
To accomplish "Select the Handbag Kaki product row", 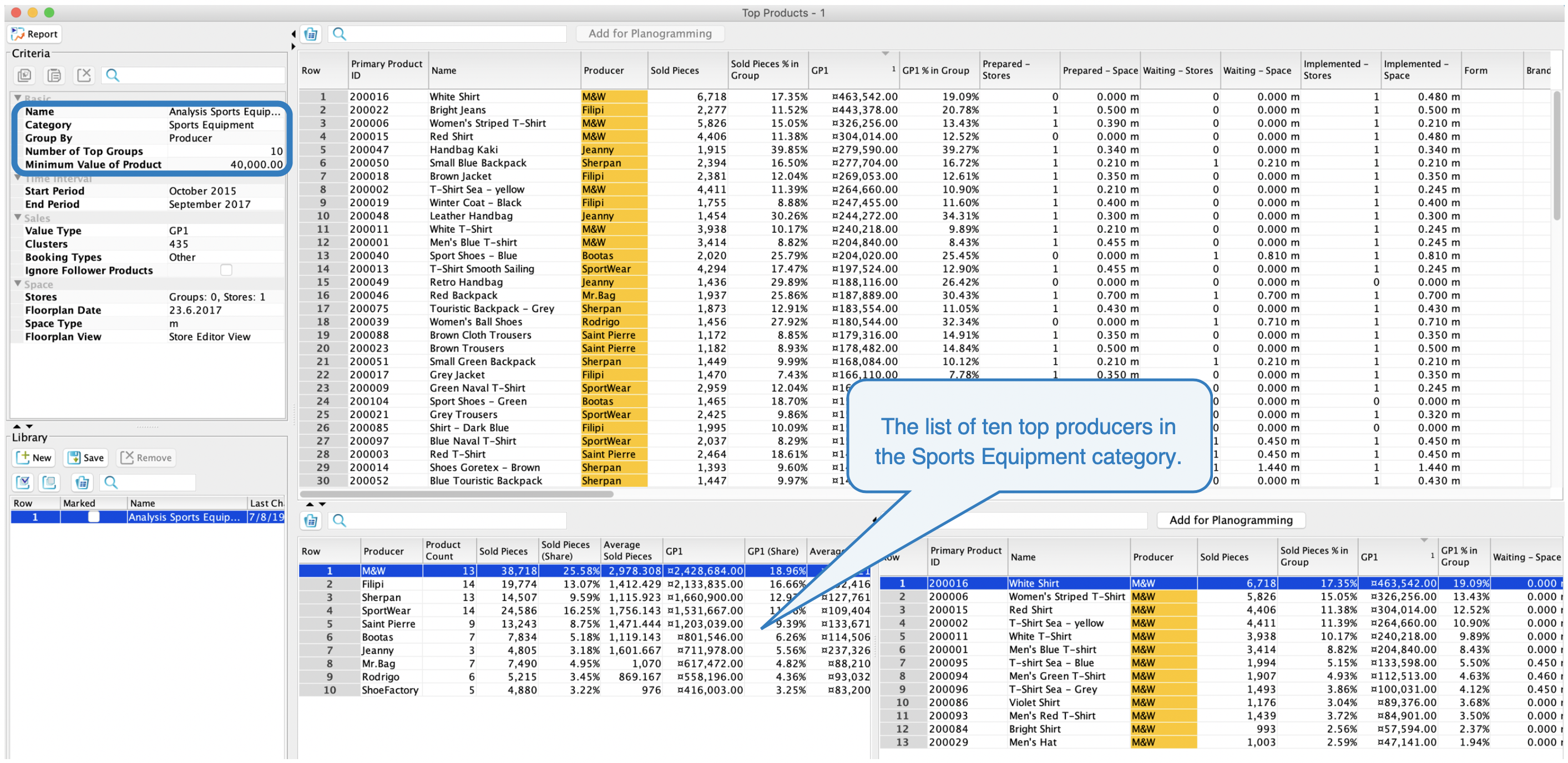I will click(x=924, y=150).
